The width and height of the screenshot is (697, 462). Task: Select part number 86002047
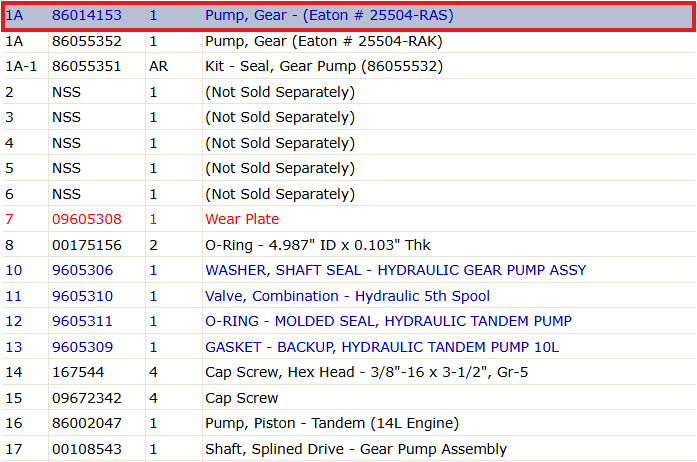click(87, 423)
